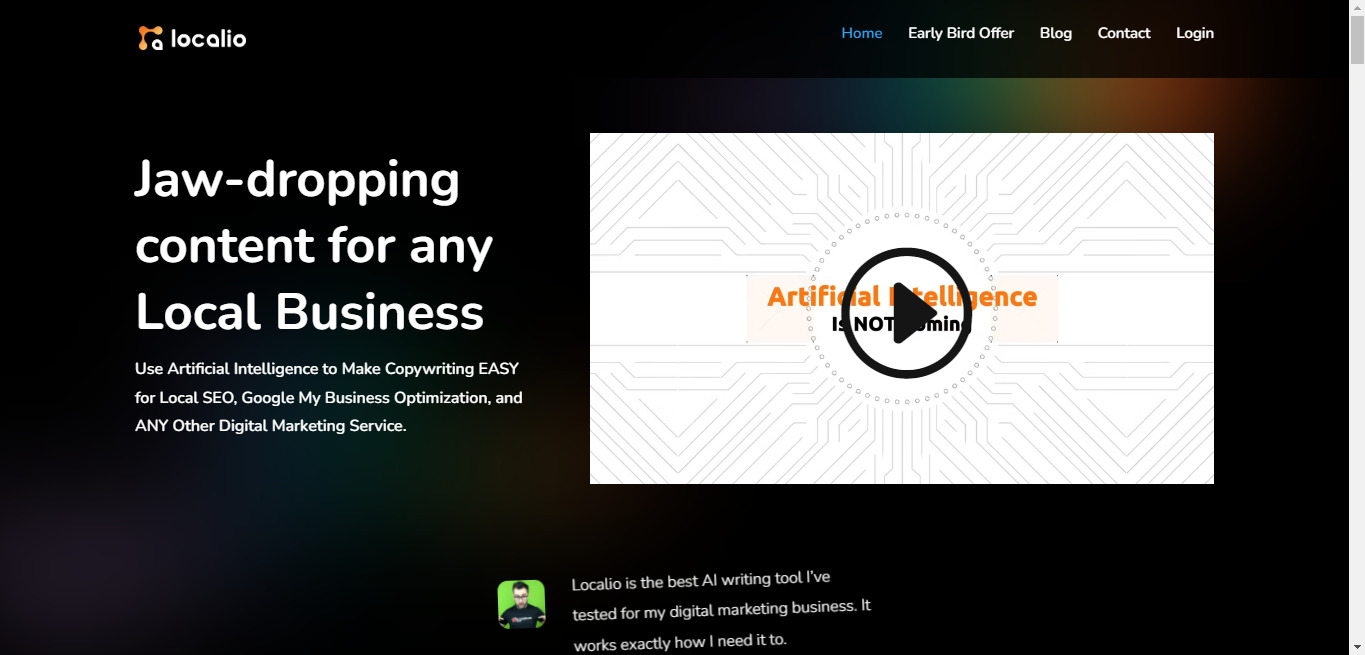Click the scrollbar down arrow

pos(1357,647)
